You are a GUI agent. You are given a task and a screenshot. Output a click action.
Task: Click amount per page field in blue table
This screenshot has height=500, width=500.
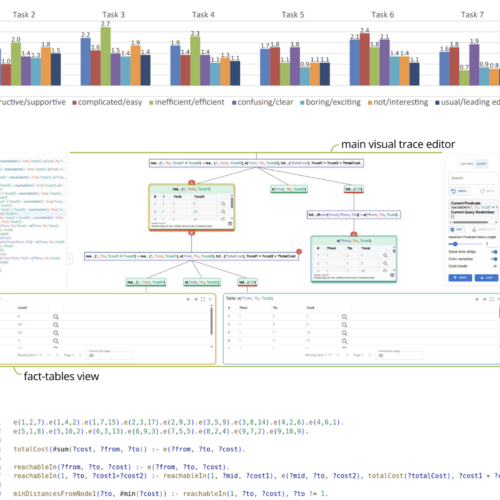coord(399,355)
